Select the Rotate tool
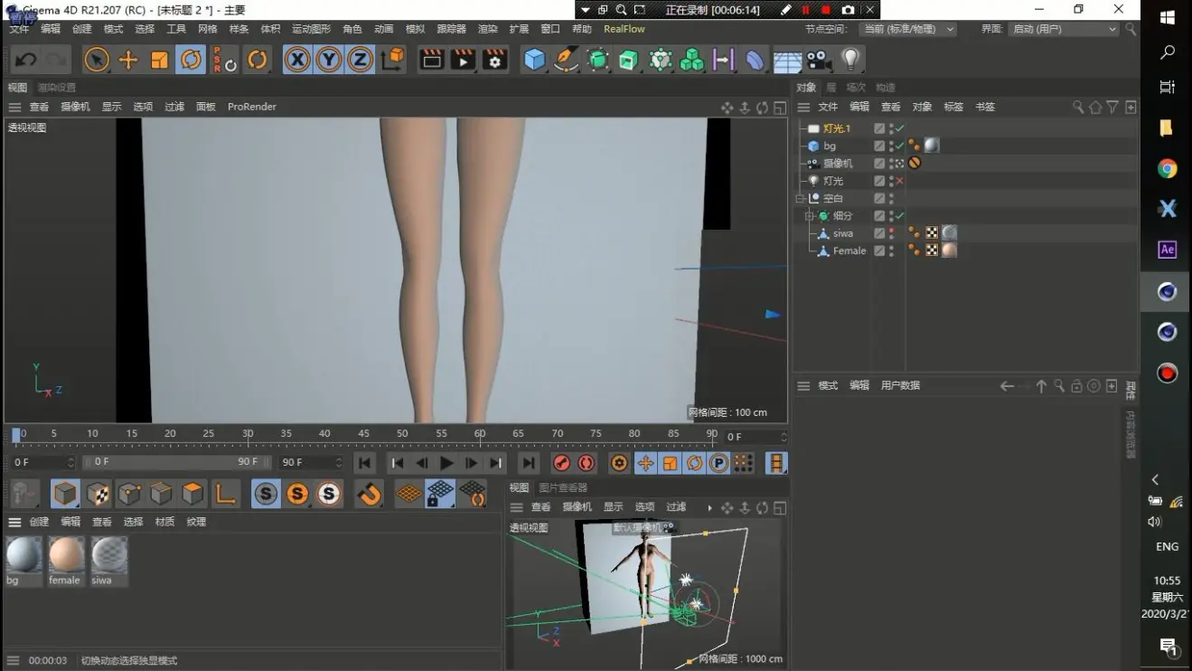 190,59
